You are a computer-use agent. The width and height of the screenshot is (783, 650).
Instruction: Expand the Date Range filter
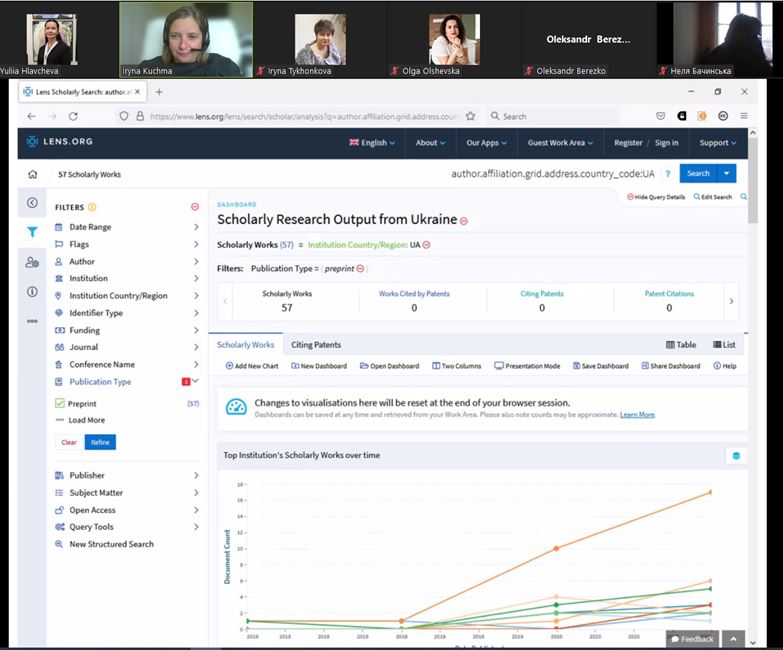126,227
